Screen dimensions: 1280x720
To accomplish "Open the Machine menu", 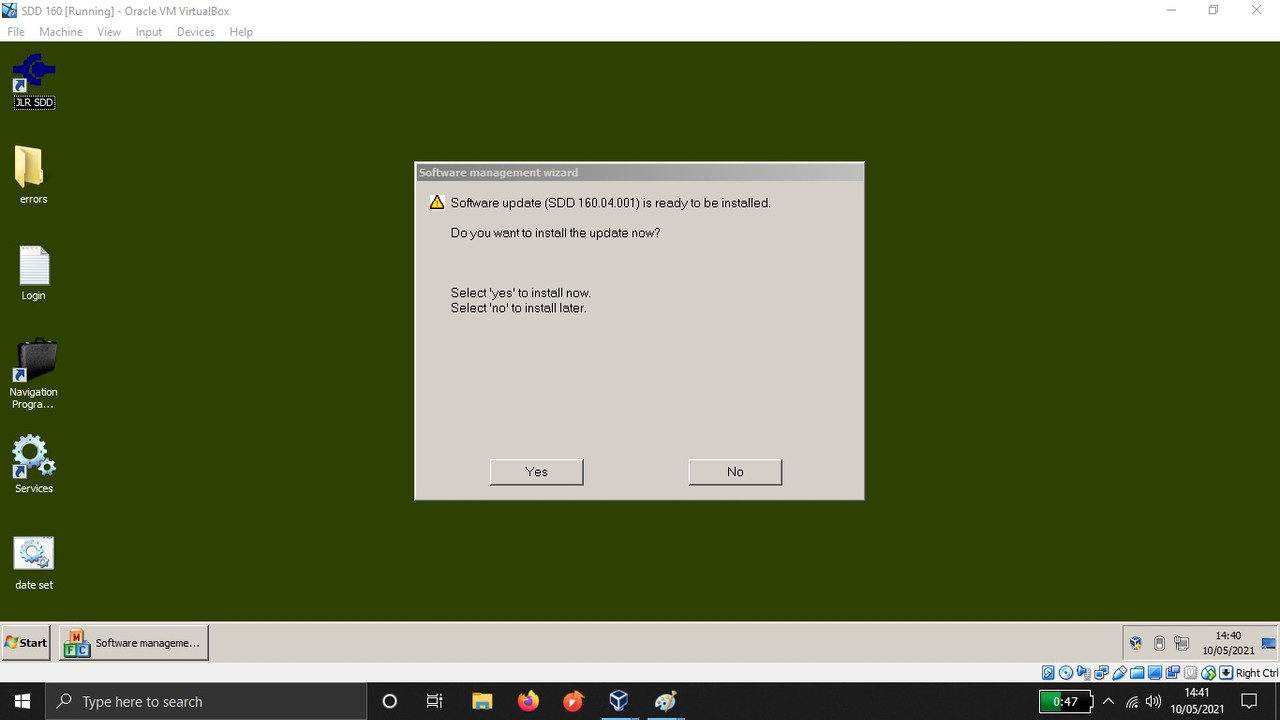I will (61, 32).
